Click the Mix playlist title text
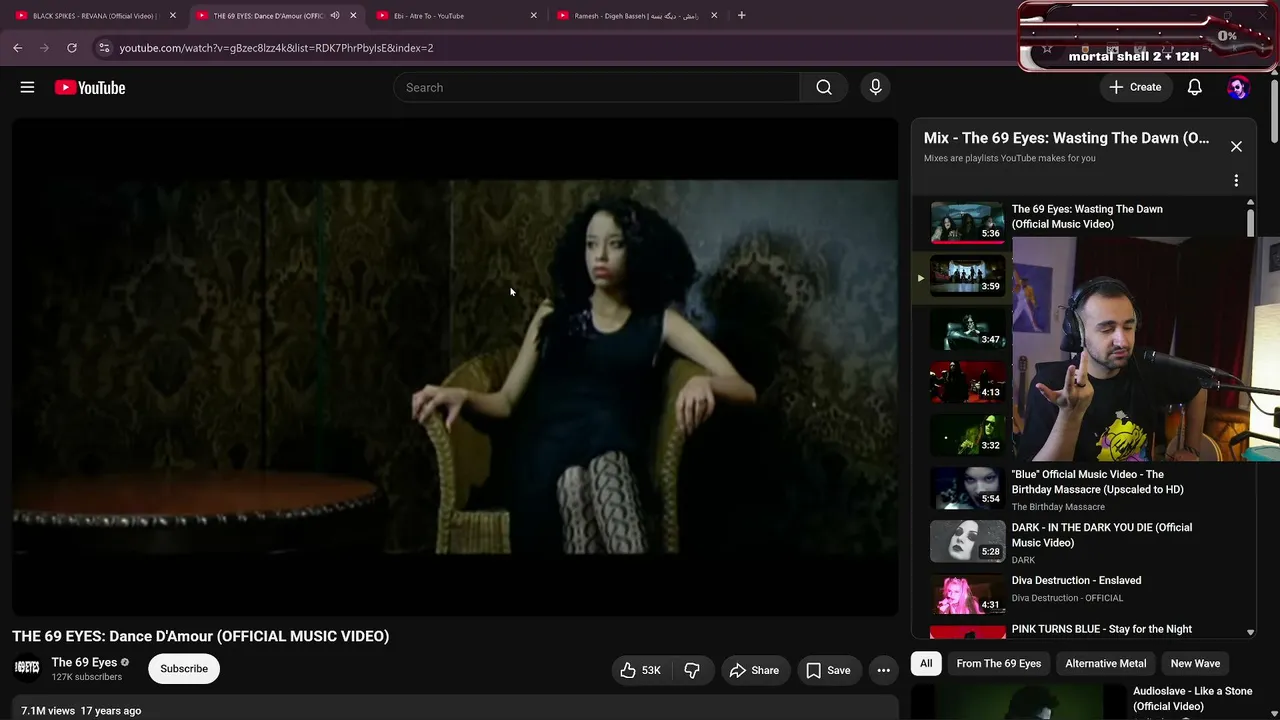 (1066, 138)
